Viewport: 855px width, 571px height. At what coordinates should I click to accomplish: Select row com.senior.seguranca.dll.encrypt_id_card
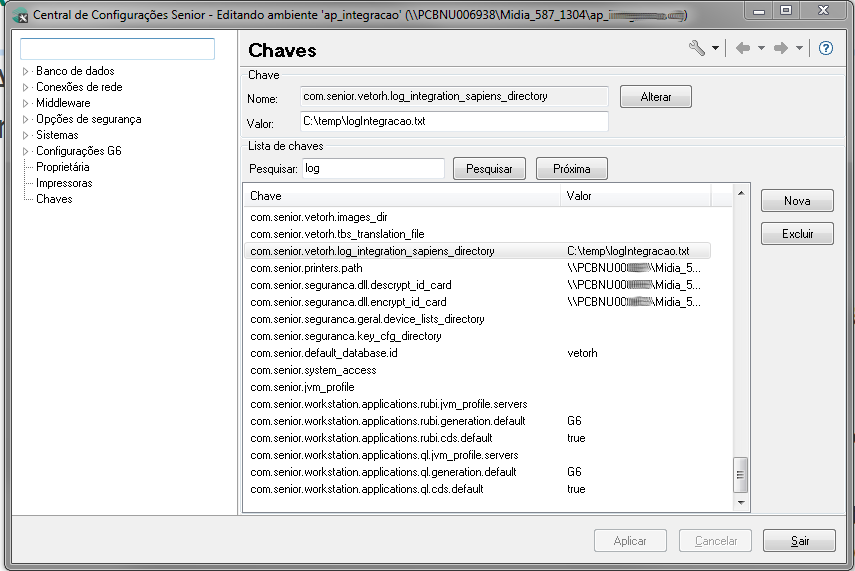pos(477,302)
